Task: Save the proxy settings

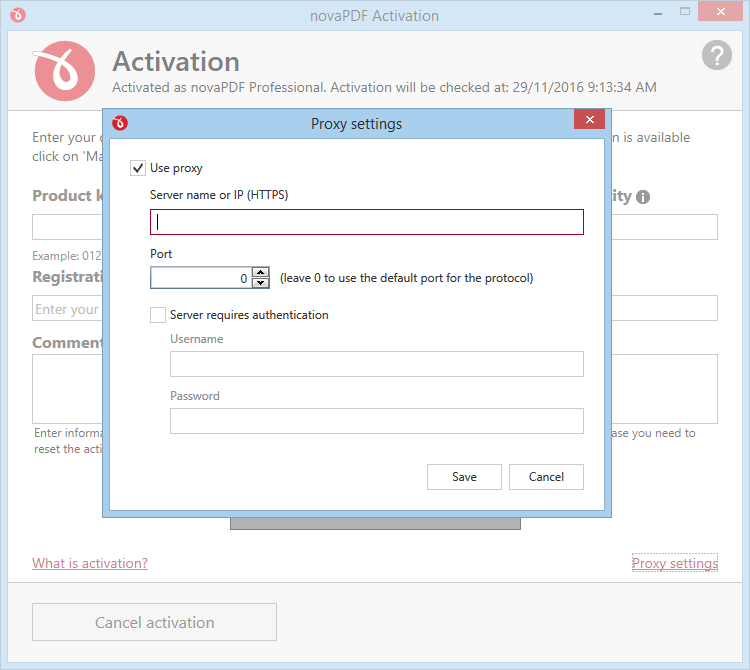Action: (464, 477)
